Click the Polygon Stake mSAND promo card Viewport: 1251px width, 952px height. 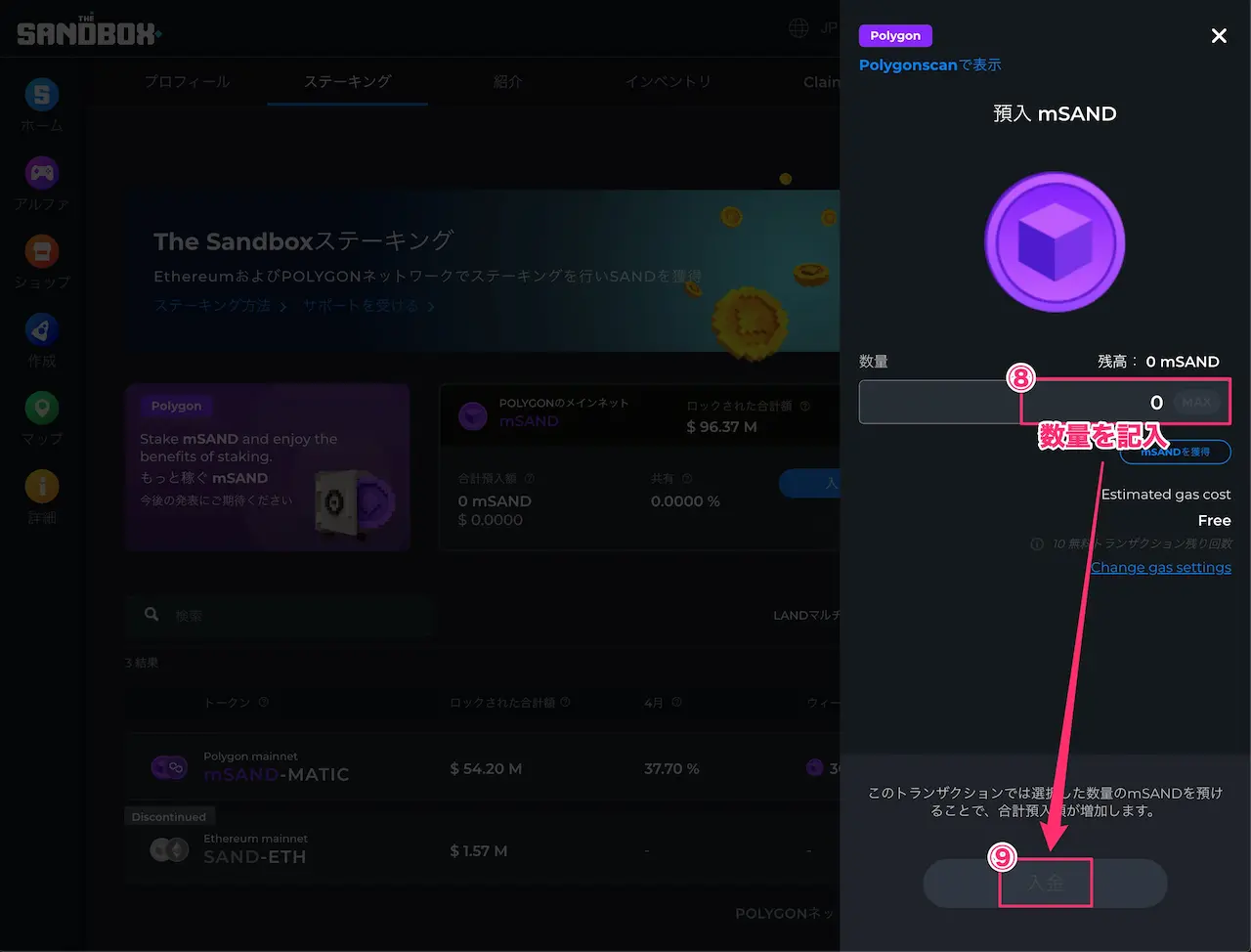point(267,467)
